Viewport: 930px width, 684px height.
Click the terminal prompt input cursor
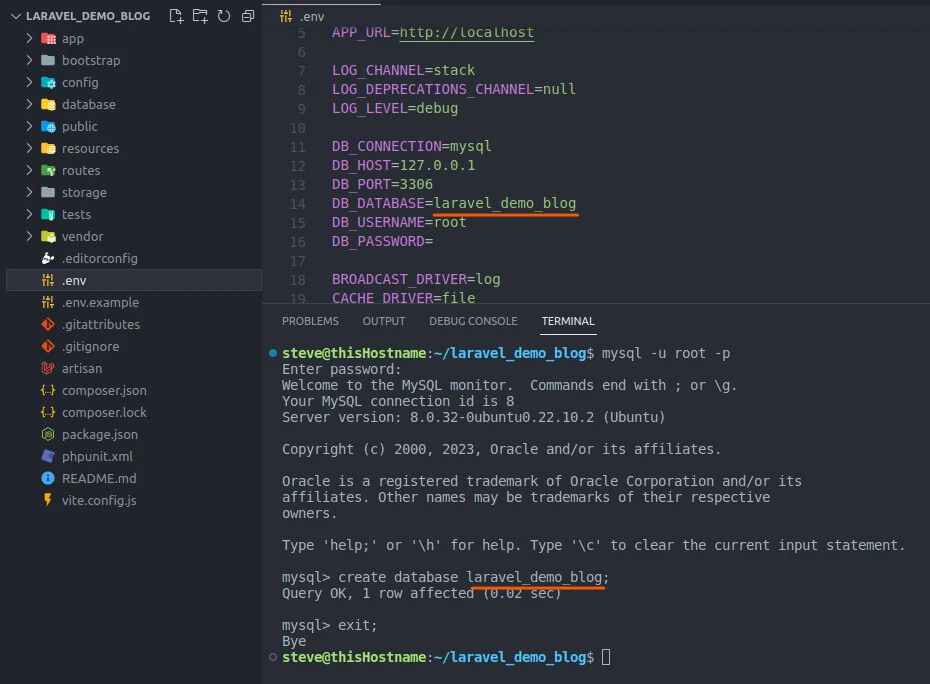click(606, 657)
